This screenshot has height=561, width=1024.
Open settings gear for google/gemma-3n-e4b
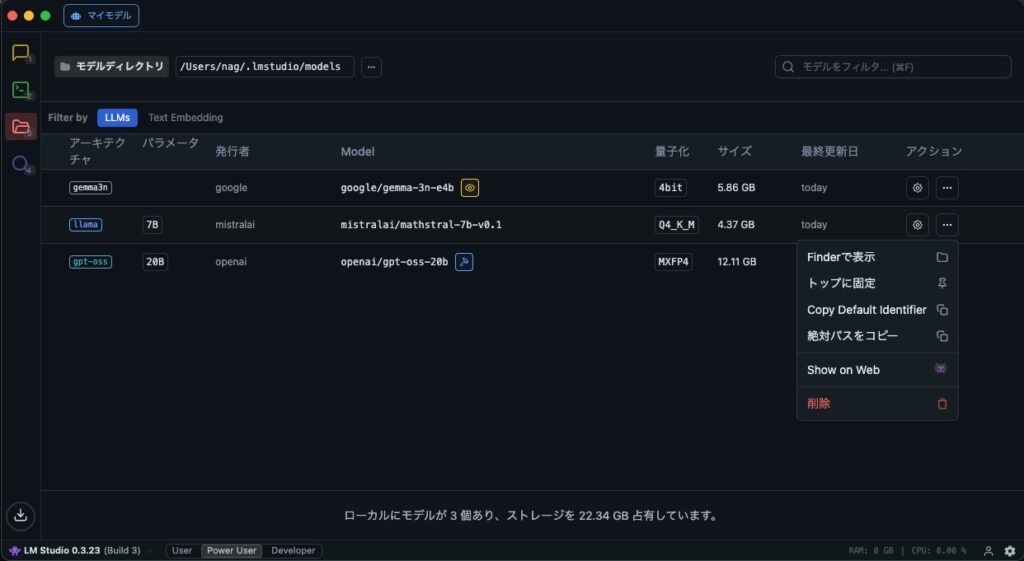(918, 188)
